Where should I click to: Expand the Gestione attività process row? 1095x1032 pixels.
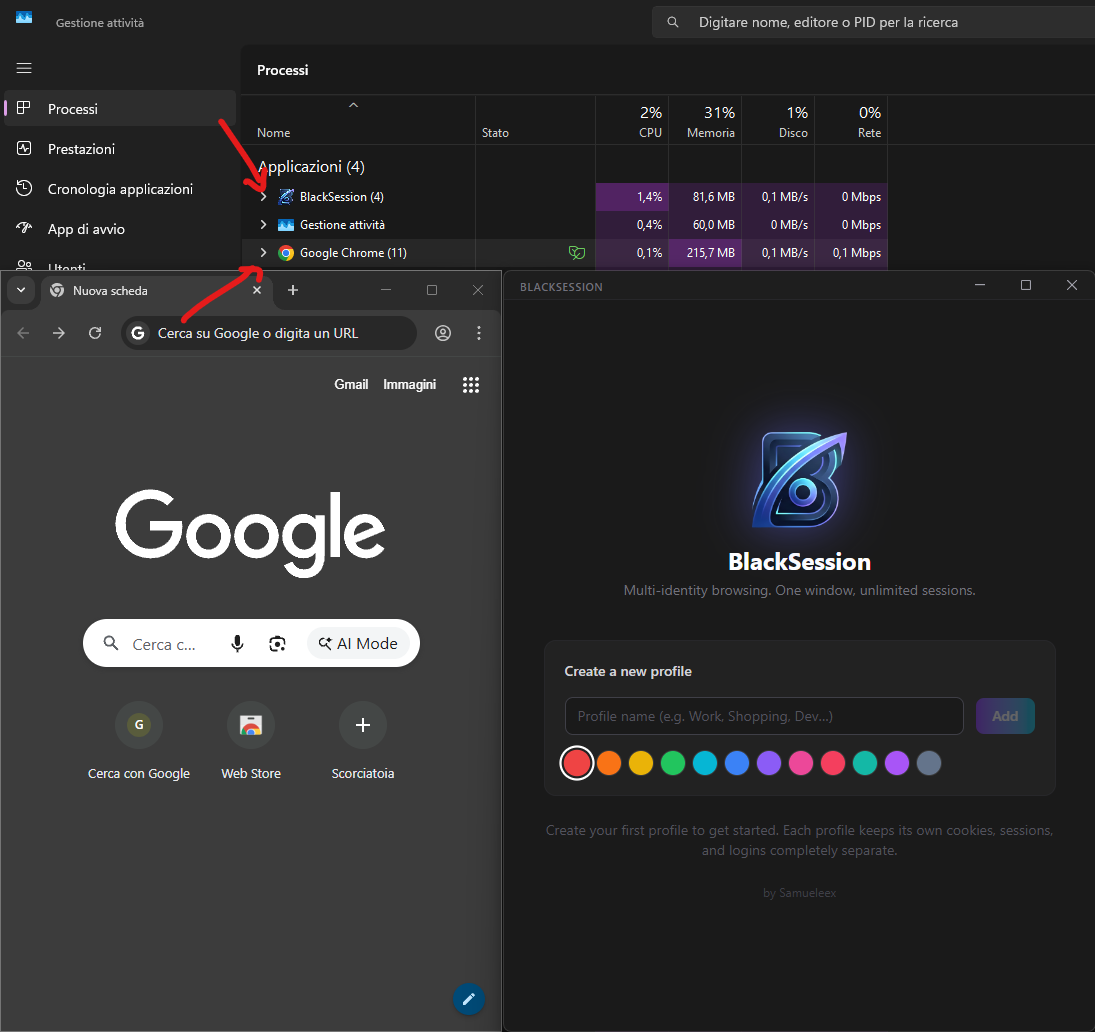263,225
